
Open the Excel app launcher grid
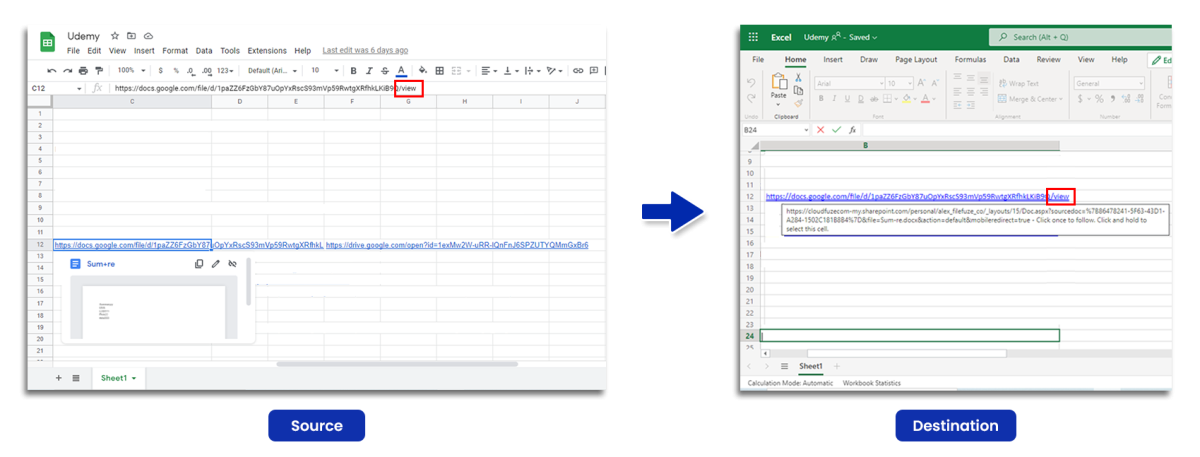[x=753, y=37]
